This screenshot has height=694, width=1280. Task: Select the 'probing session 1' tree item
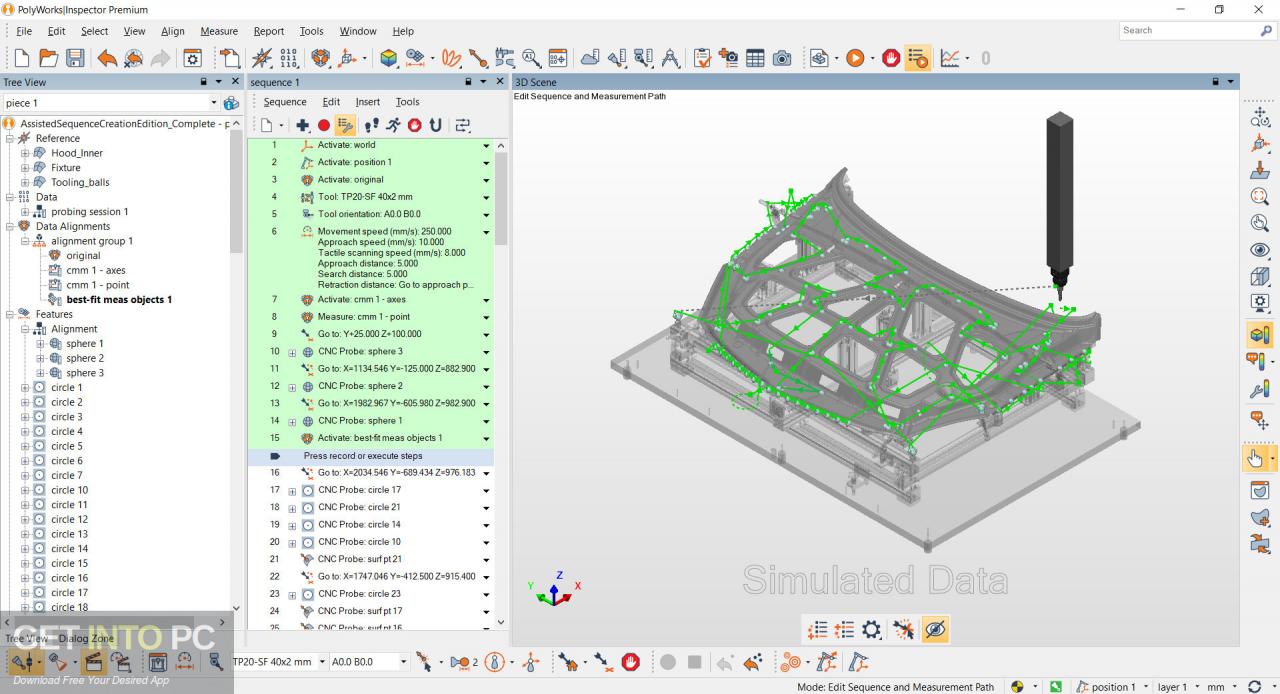click(90, 212)
